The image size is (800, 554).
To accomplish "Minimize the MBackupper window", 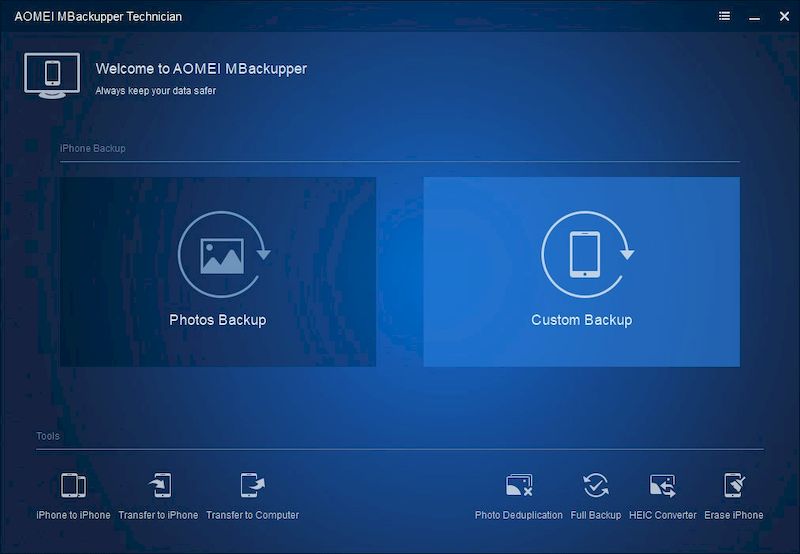I will click(x=755, y=17).
